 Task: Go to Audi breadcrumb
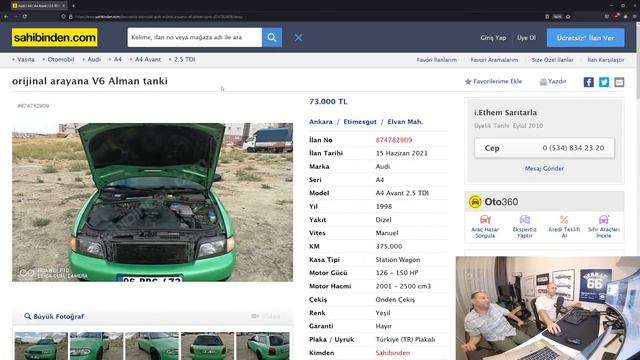click(94, 59)
